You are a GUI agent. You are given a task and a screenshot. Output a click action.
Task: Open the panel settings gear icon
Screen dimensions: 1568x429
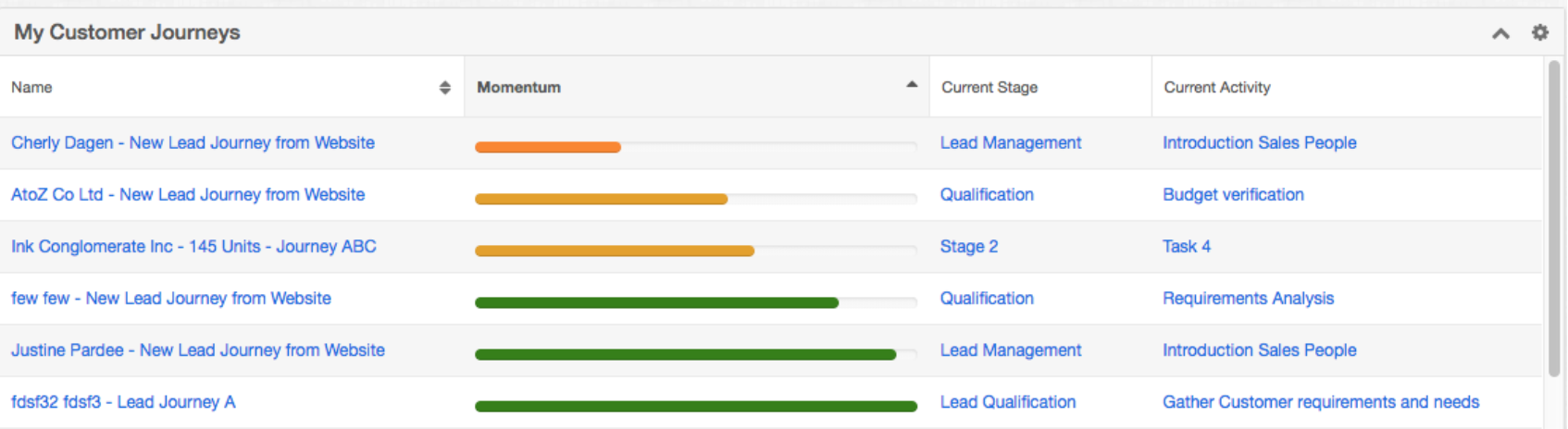tap(1539, 32)
